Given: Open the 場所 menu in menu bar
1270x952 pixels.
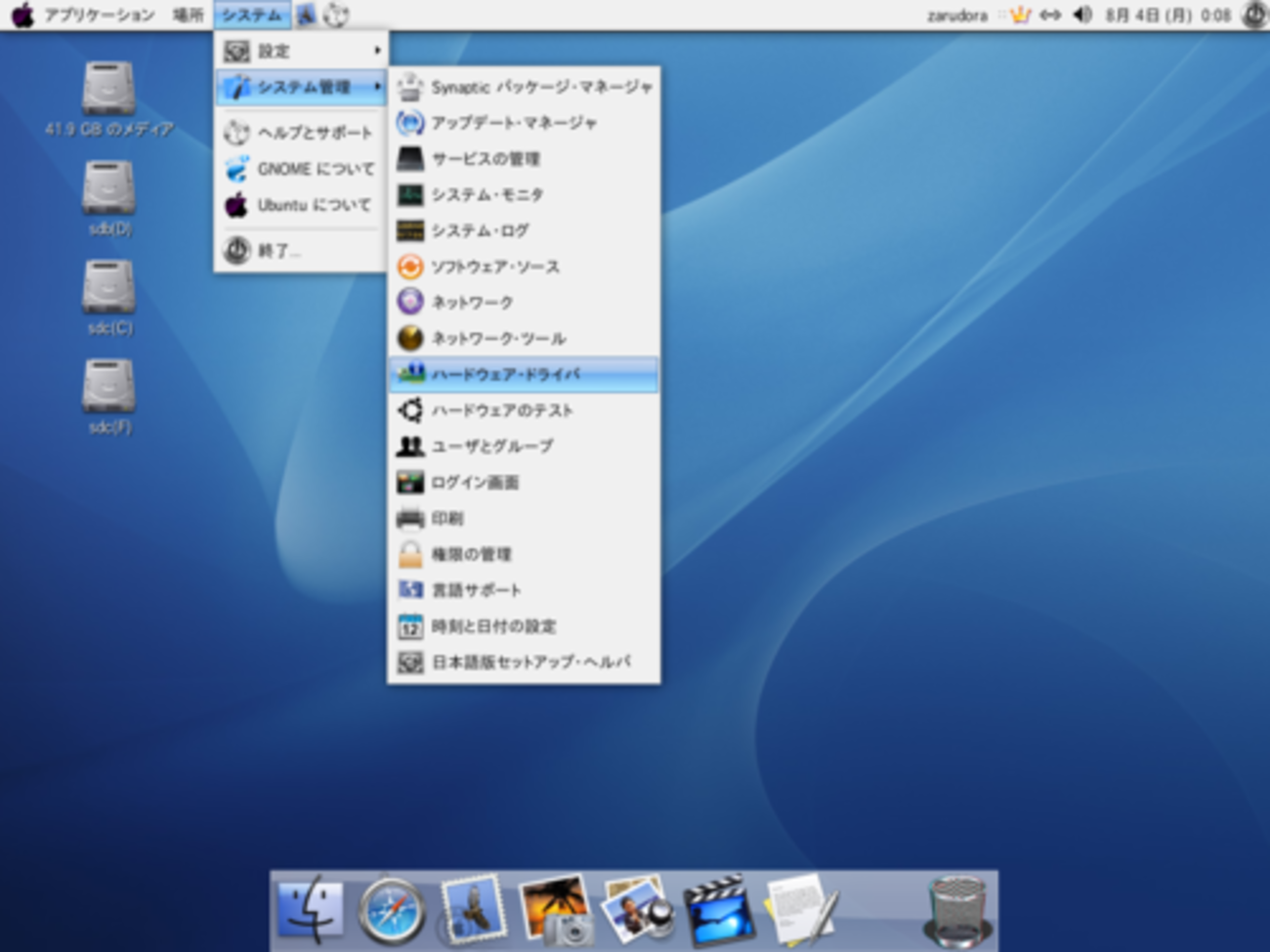Looking at the screenshot, I should (x=188, y=15).
